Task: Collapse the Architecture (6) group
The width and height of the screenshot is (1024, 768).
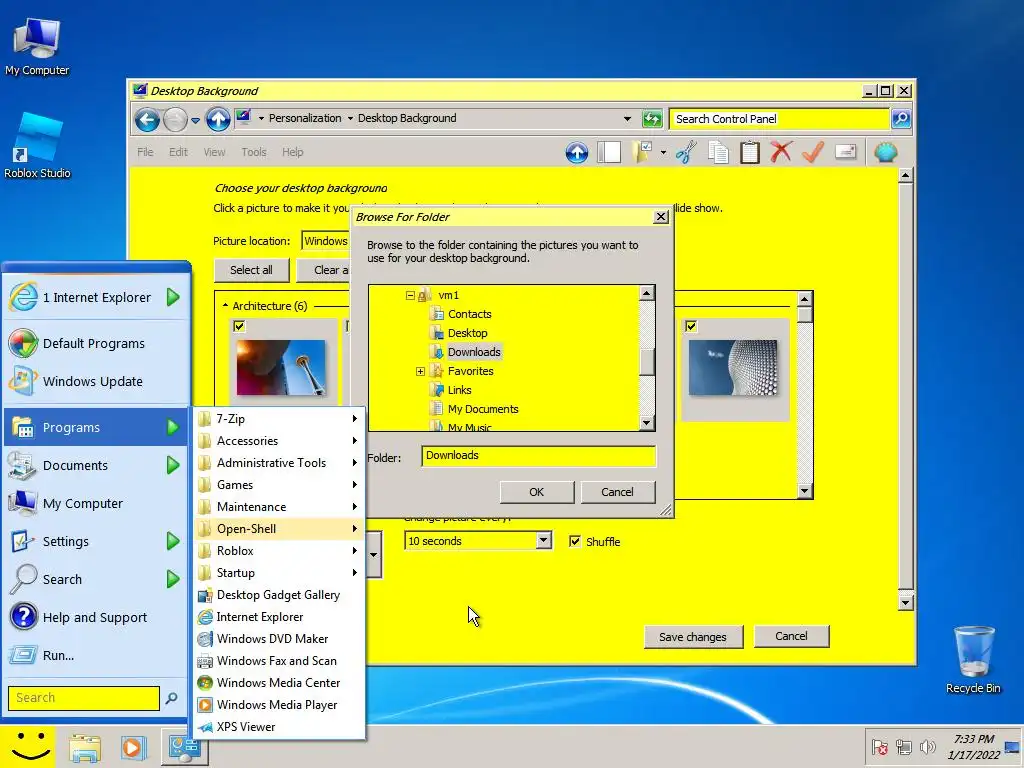Action: click(x=225, y=306)
